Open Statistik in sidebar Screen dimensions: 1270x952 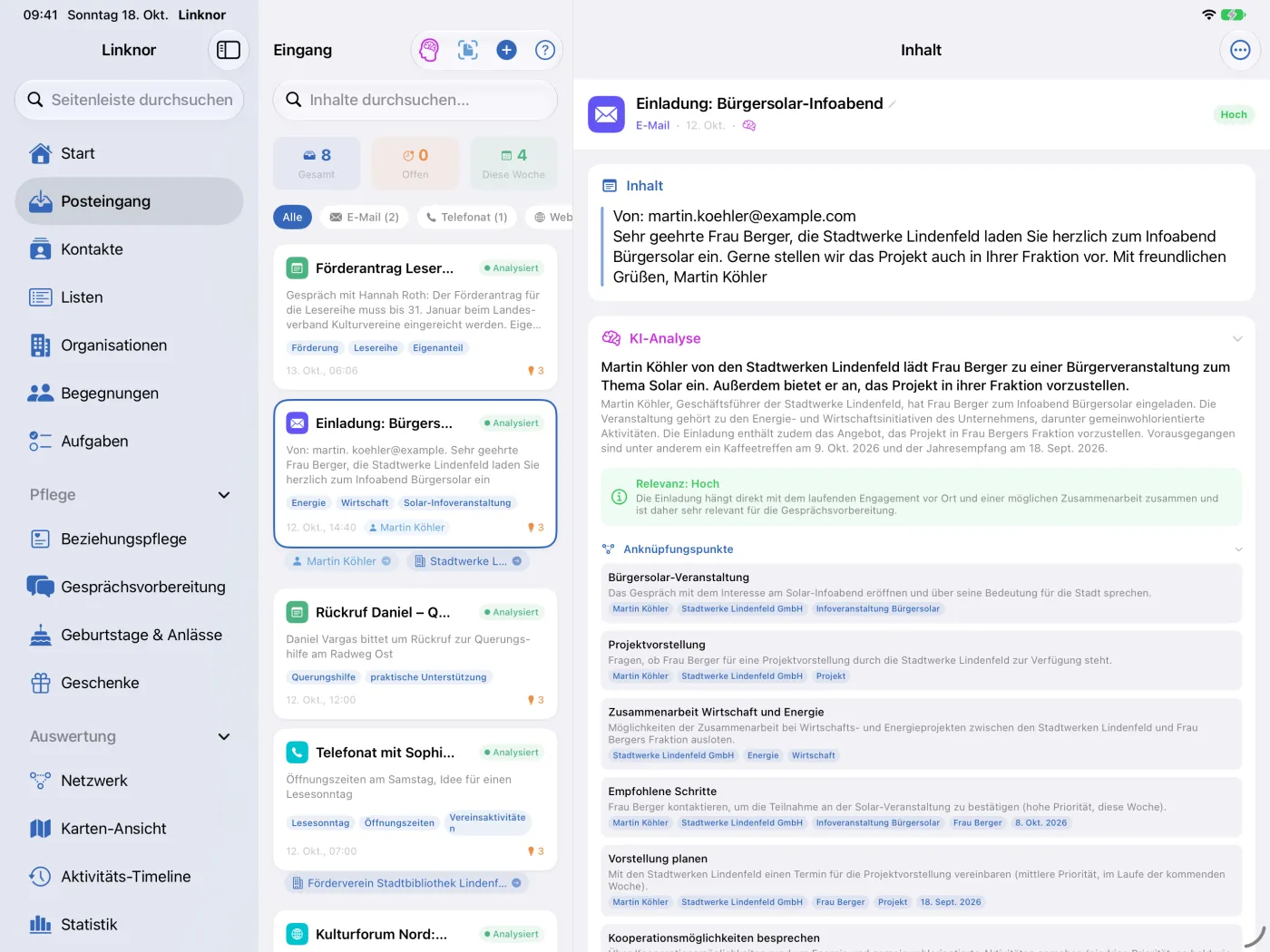[129, 925]
